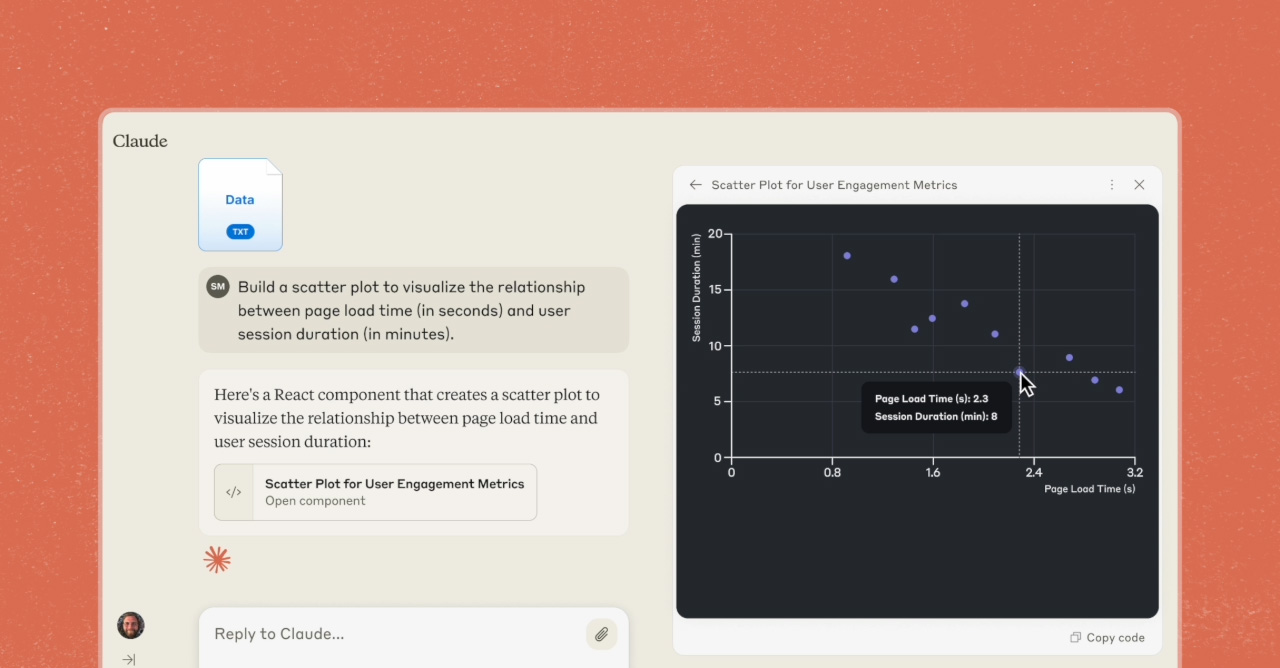
Task: Click the Copy code button
Action: (x=1115, y=638)
